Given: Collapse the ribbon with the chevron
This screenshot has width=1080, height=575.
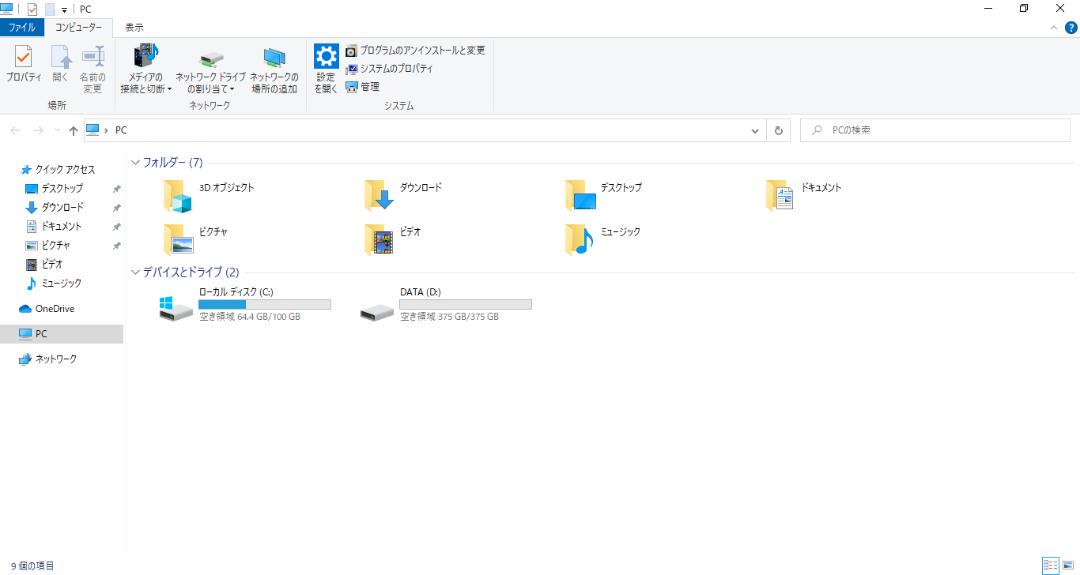Looking at the screenshot, I should pos(1053,28).
